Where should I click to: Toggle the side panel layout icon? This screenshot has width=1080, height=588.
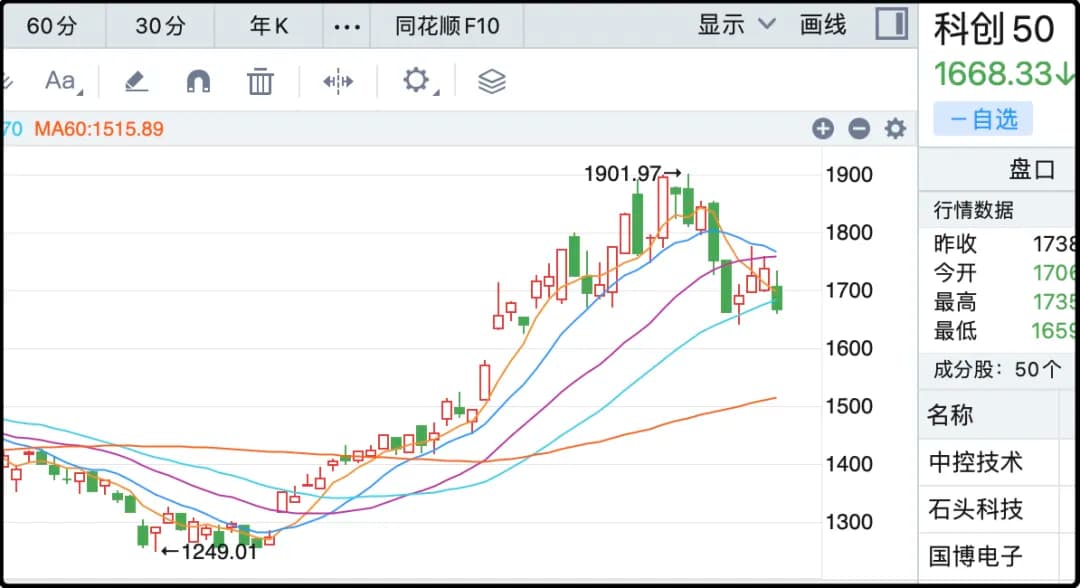891,23
